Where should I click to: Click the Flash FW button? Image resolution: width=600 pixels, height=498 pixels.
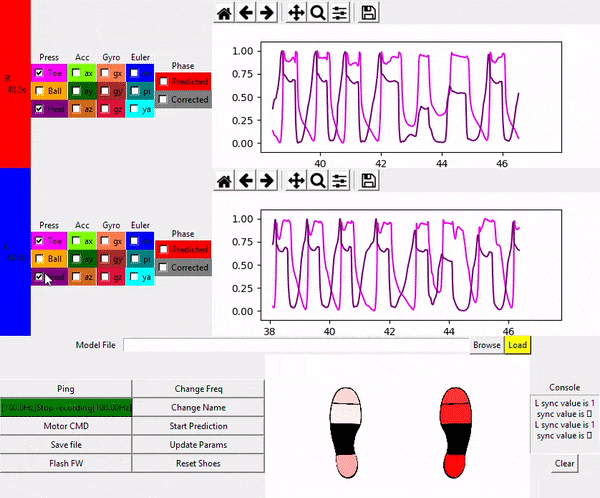pyautogui.click(x=66, y=464)
